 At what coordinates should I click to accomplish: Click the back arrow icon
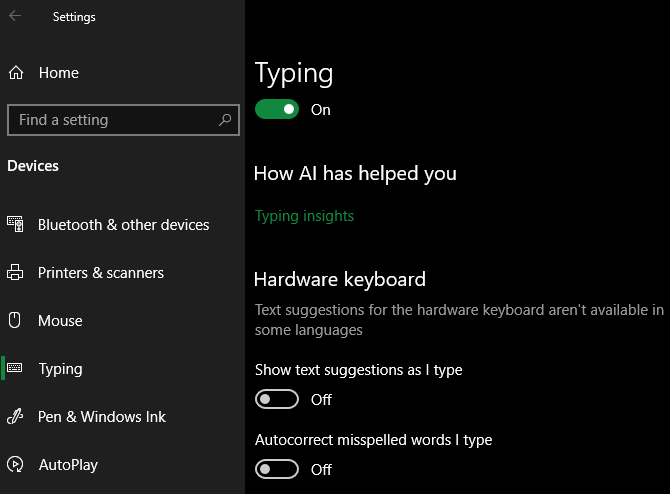point(15,16)
